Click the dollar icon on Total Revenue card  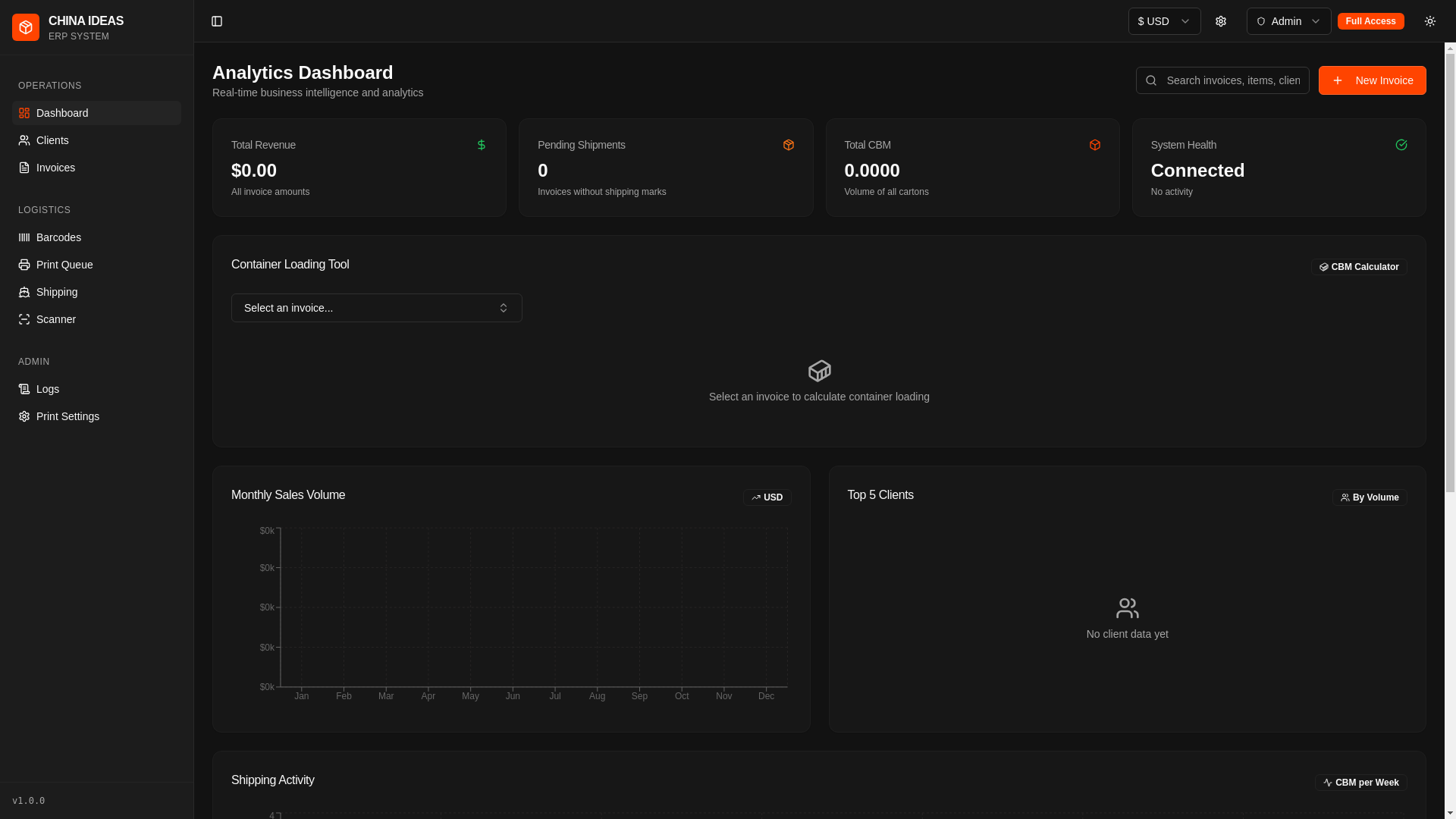[x=482, y=145]
